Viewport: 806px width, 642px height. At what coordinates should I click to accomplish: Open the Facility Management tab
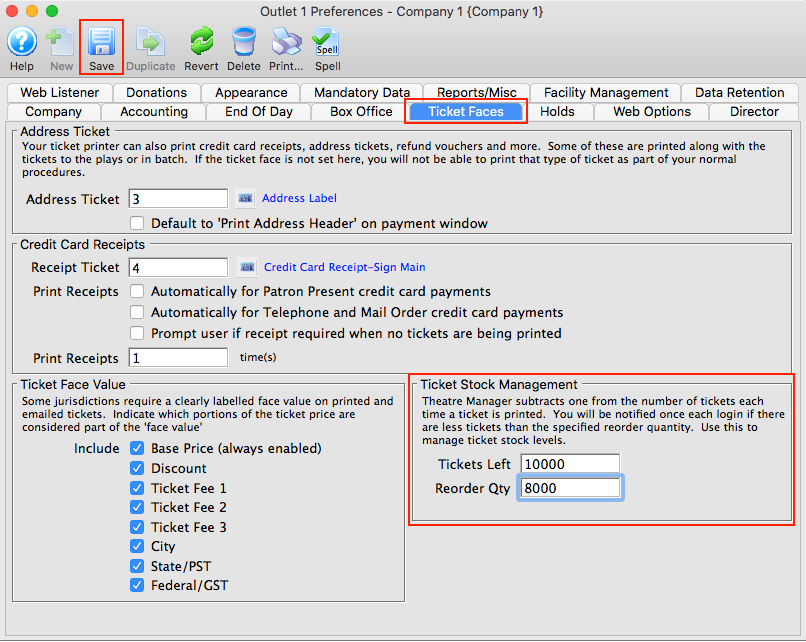point(606,93)
